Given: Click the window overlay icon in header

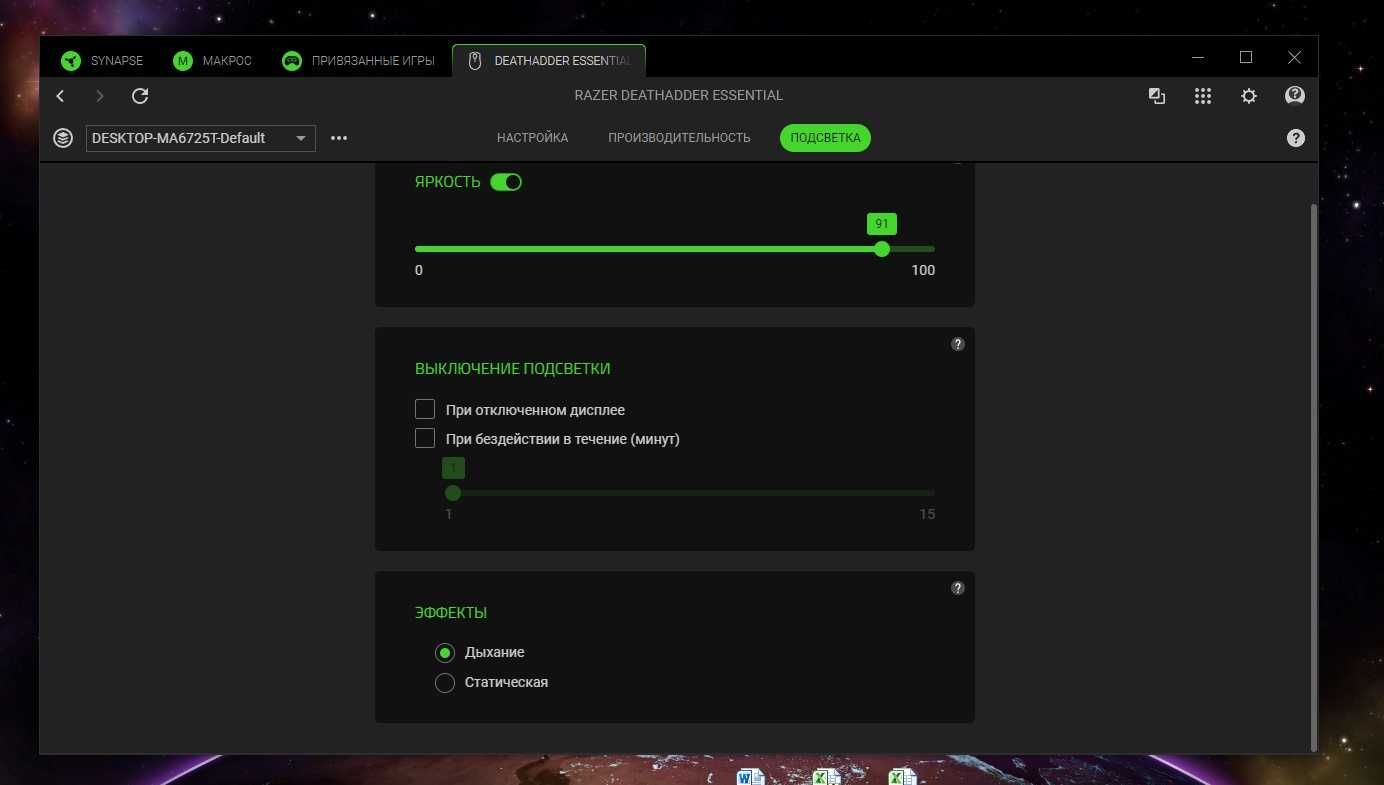Looking at the screenshot, I should pyautogui.click(x=1157, y=96).
